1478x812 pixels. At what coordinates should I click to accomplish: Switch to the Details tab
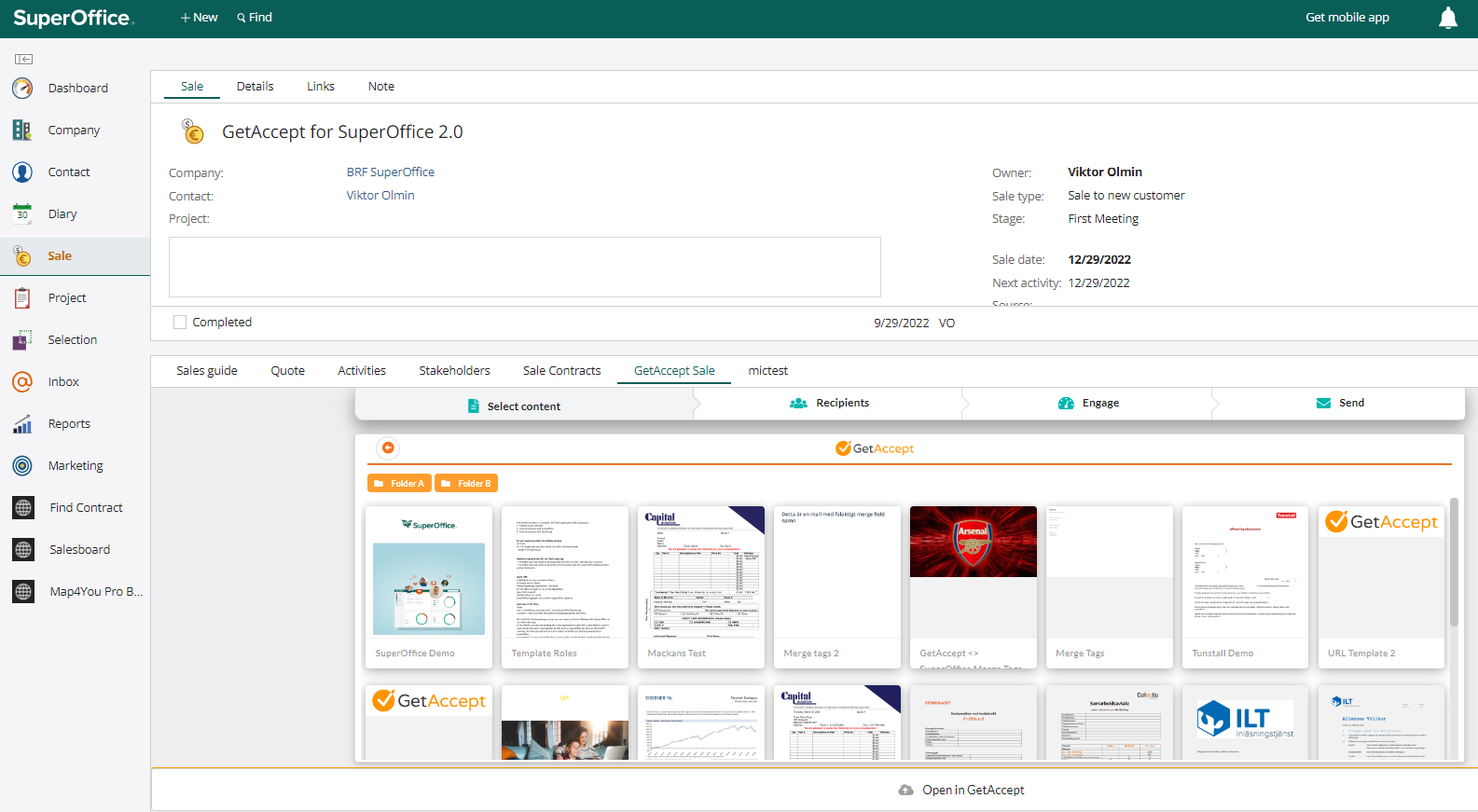click(255, 87)
